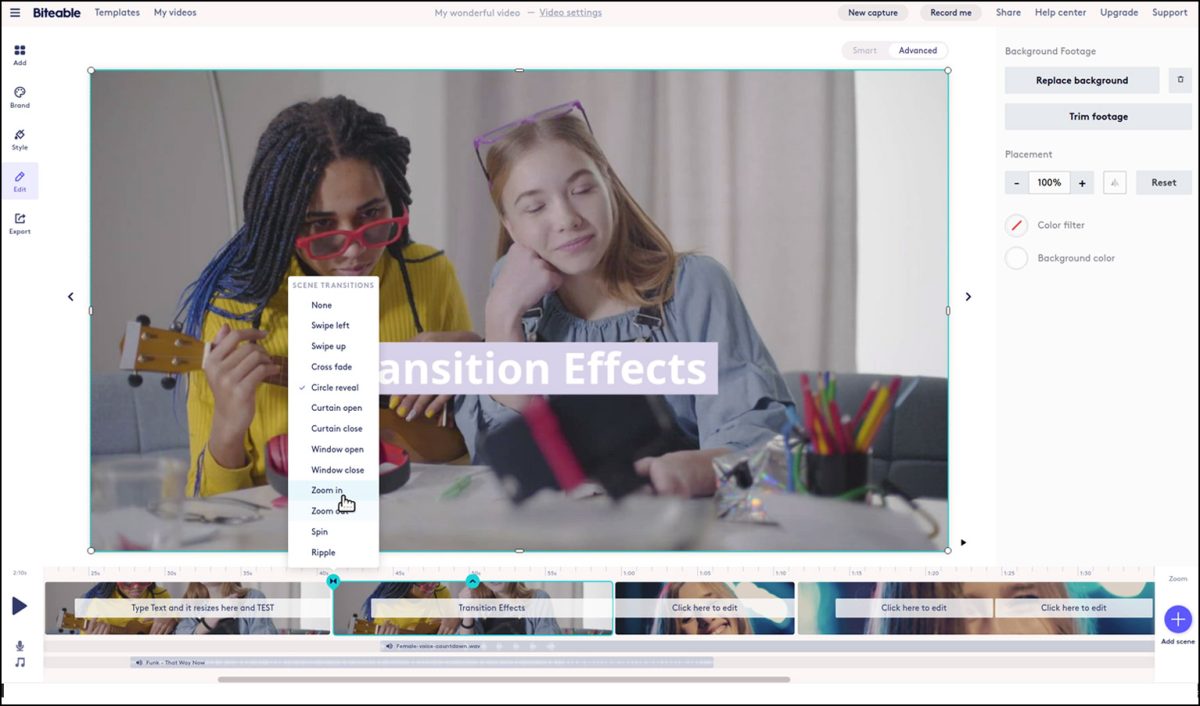This screenshot has width=1200, height=706.
Task: Delete background using trash icon
Action: [1180, 80]
